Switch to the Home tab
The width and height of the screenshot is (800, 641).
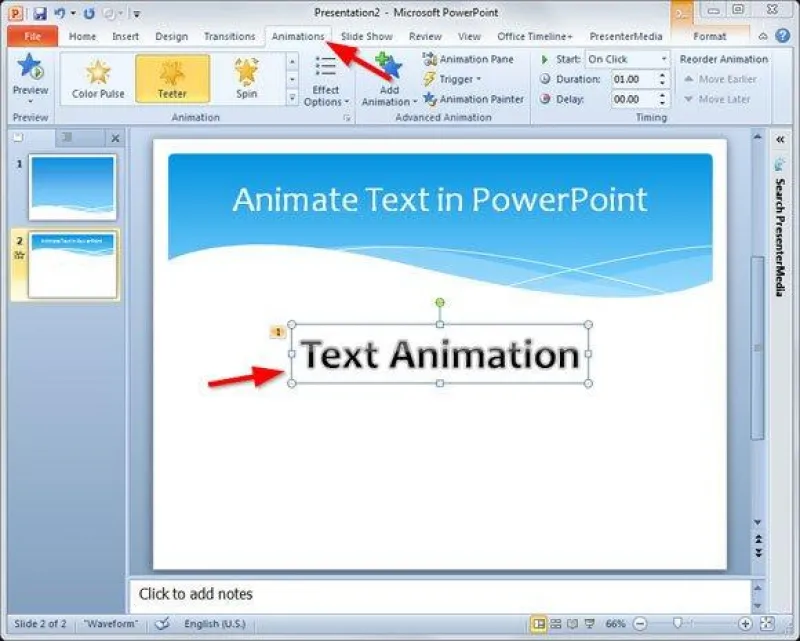(82, 36)
